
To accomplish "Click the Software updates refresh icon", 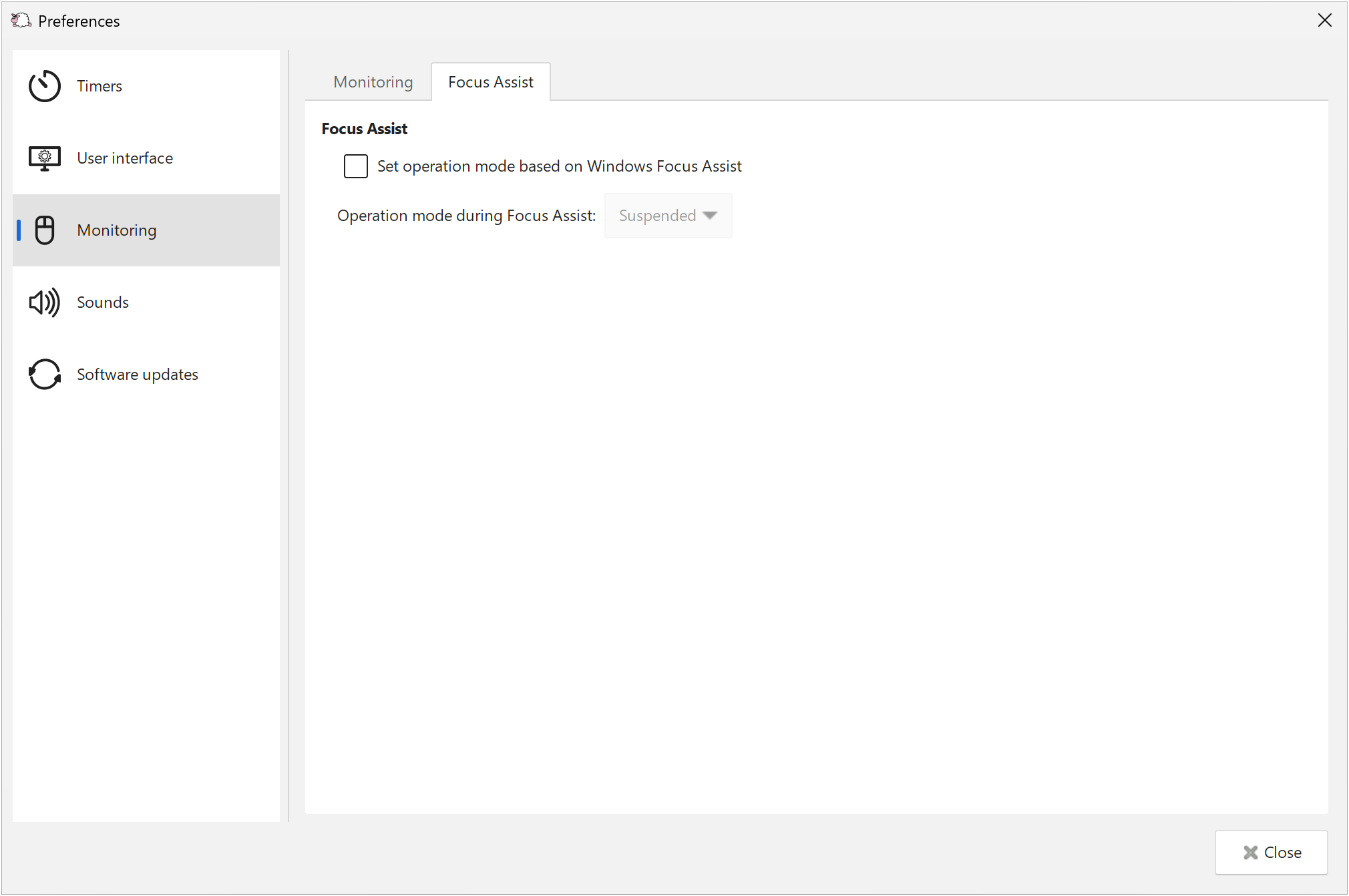I will coord(45,375).
